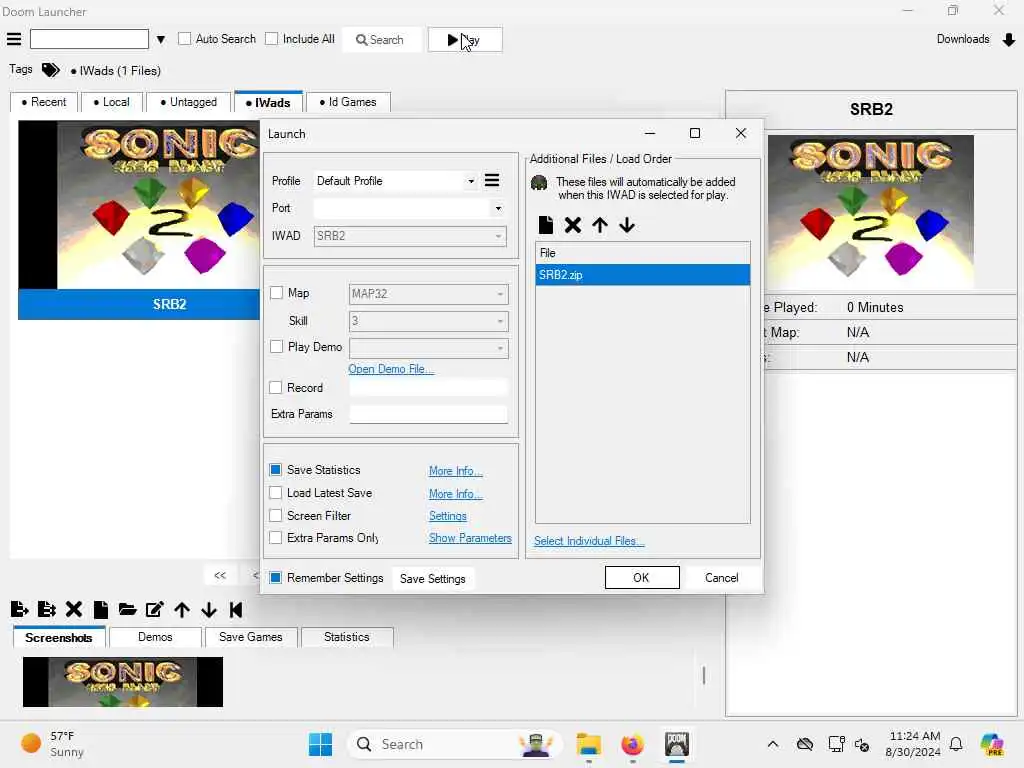Switch to the Recent tab

[44, 102]
